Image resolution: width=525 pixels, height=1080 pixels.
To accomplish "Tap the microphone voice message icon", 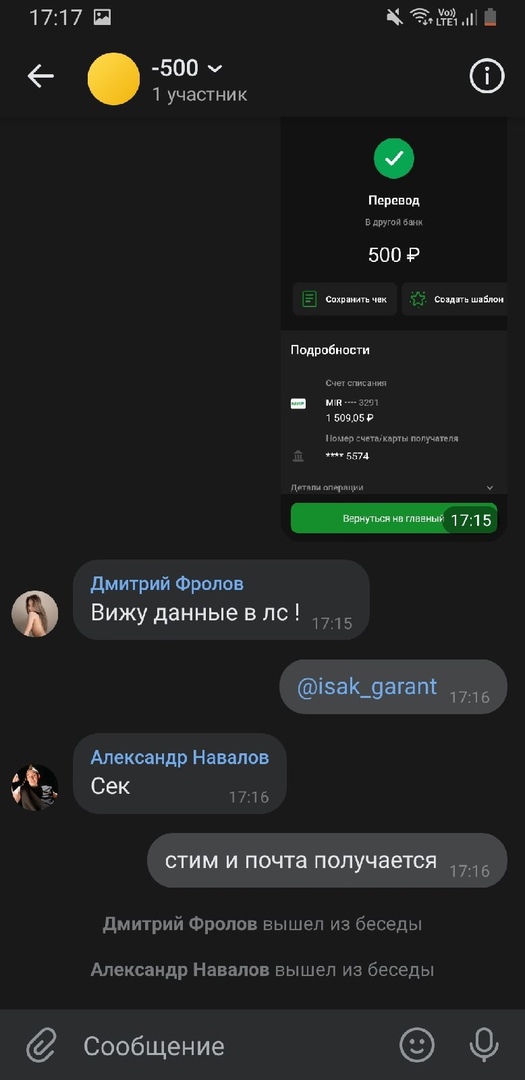I will (484, 1046).
